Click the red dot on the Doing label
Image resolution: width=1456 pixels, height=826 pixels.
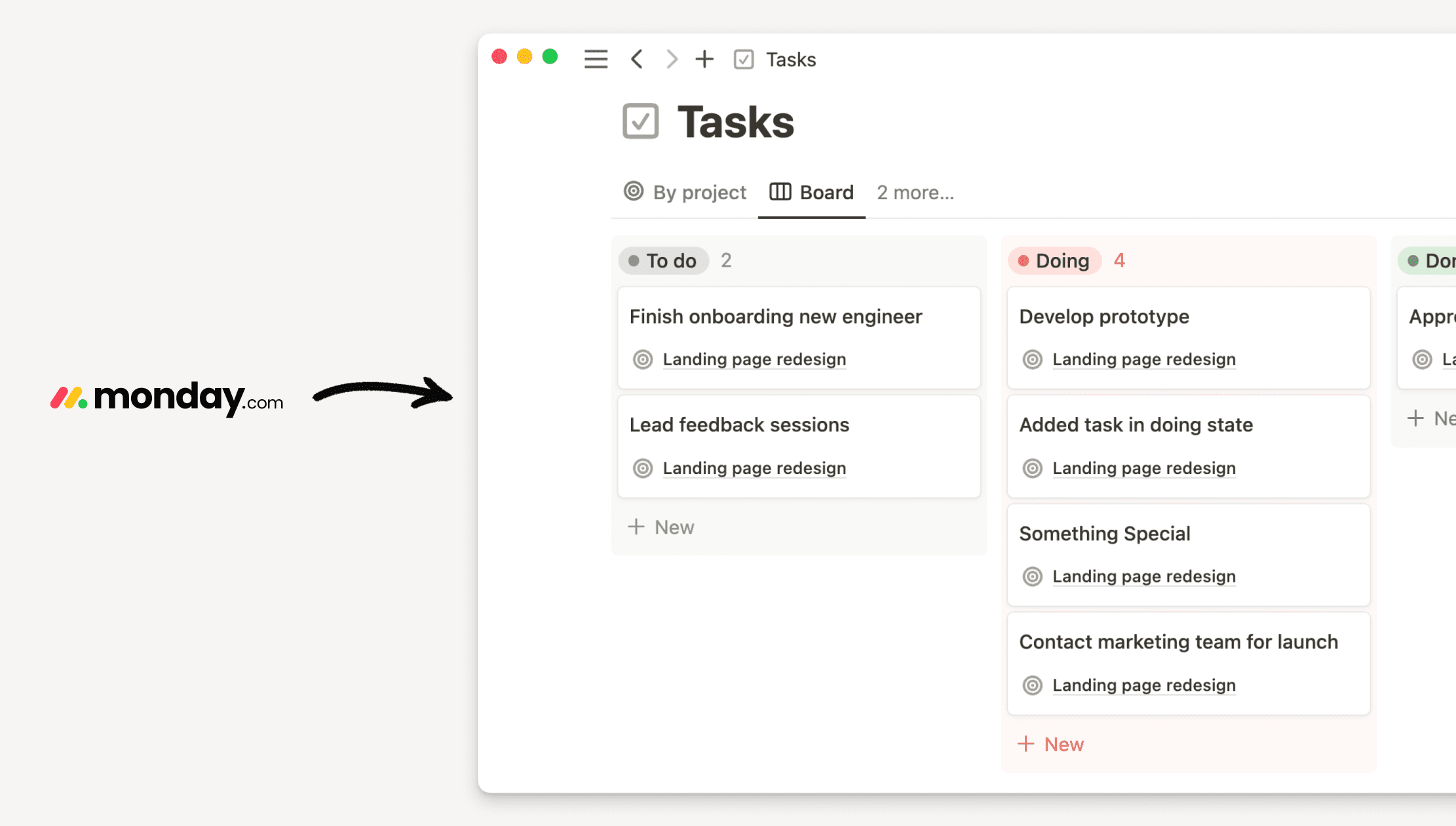click(x=1023, y=261)
